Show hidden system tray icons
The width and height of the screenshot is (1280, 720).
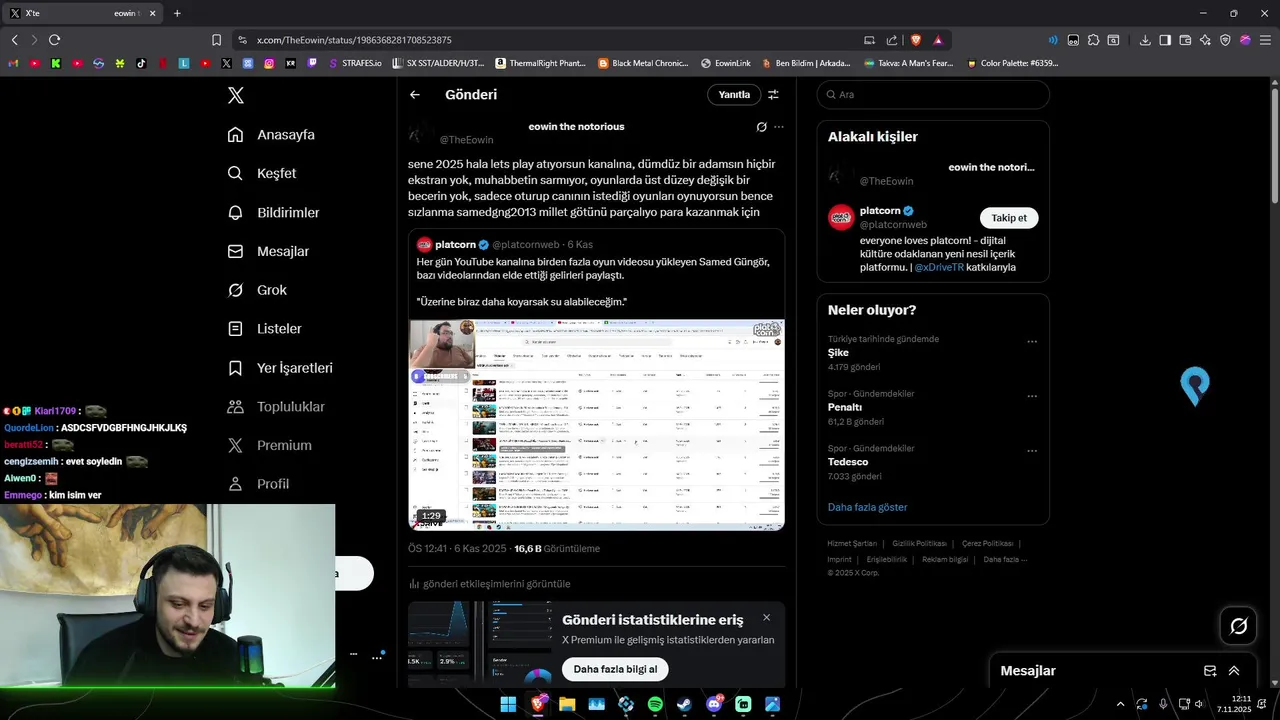point(1120,704)
